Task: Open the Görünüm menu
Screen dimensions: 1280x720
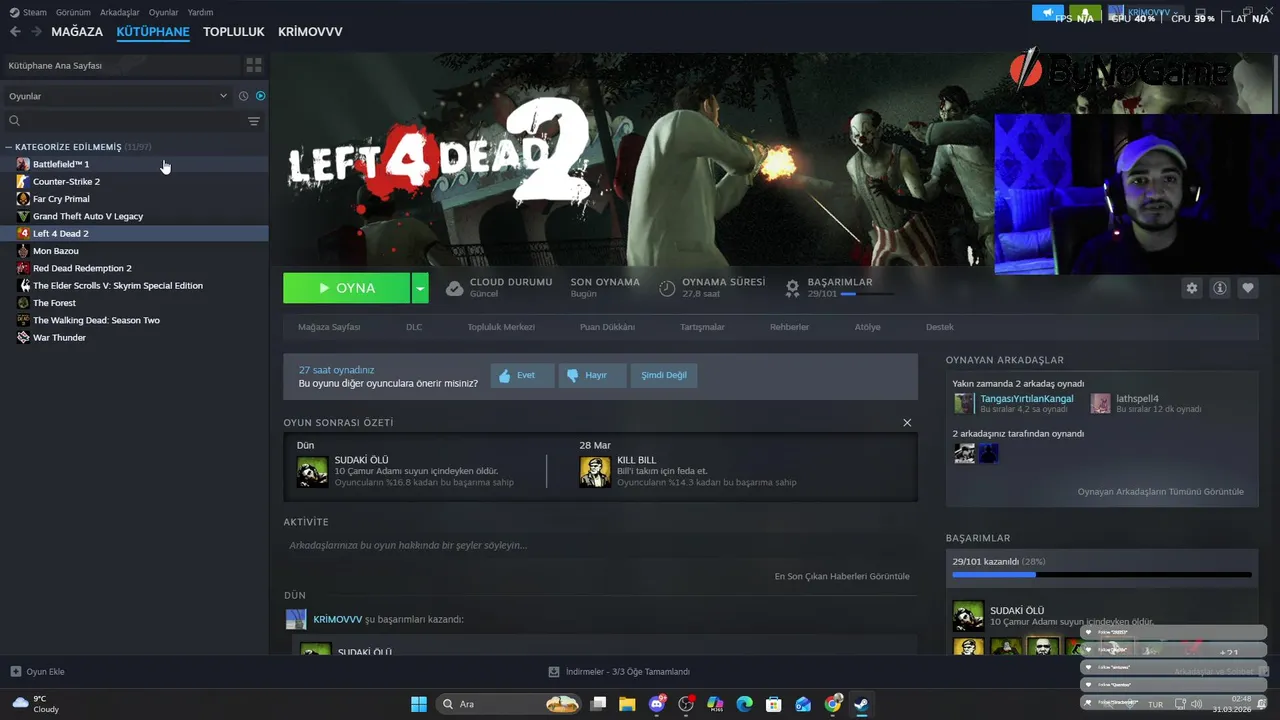Action: pos(73,12)
